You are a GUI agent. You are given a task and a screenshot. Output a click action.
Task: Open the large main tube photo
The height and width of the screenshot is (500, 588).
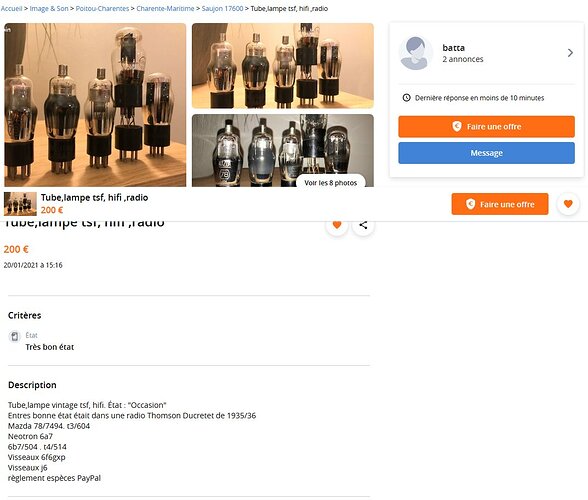click(95, 105)
